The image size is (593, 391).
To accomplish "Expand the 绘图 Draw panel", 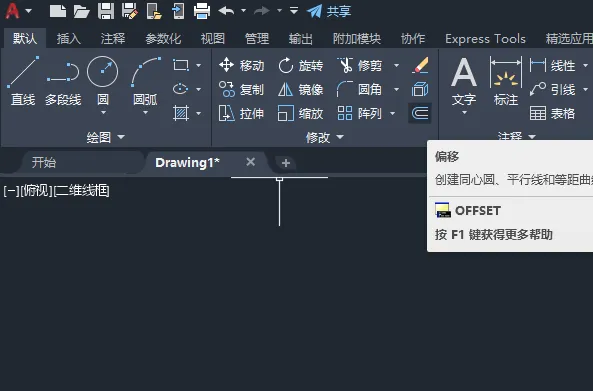I will pos(106,137).
